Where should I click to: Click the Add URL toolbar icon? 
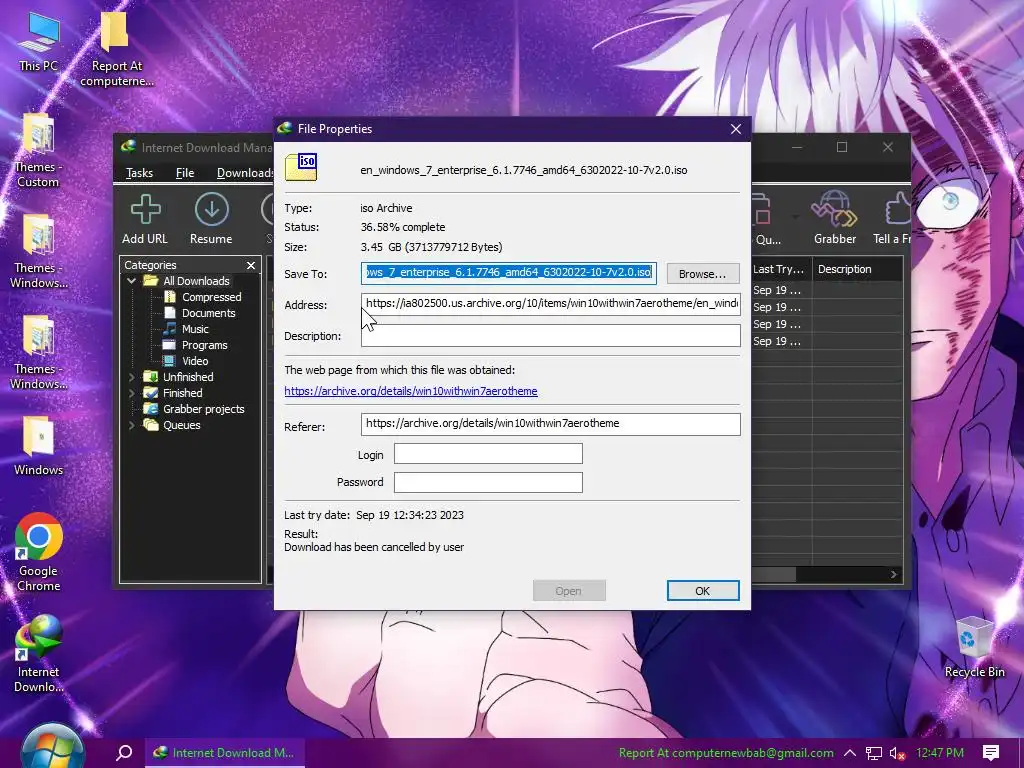(145, 210)
